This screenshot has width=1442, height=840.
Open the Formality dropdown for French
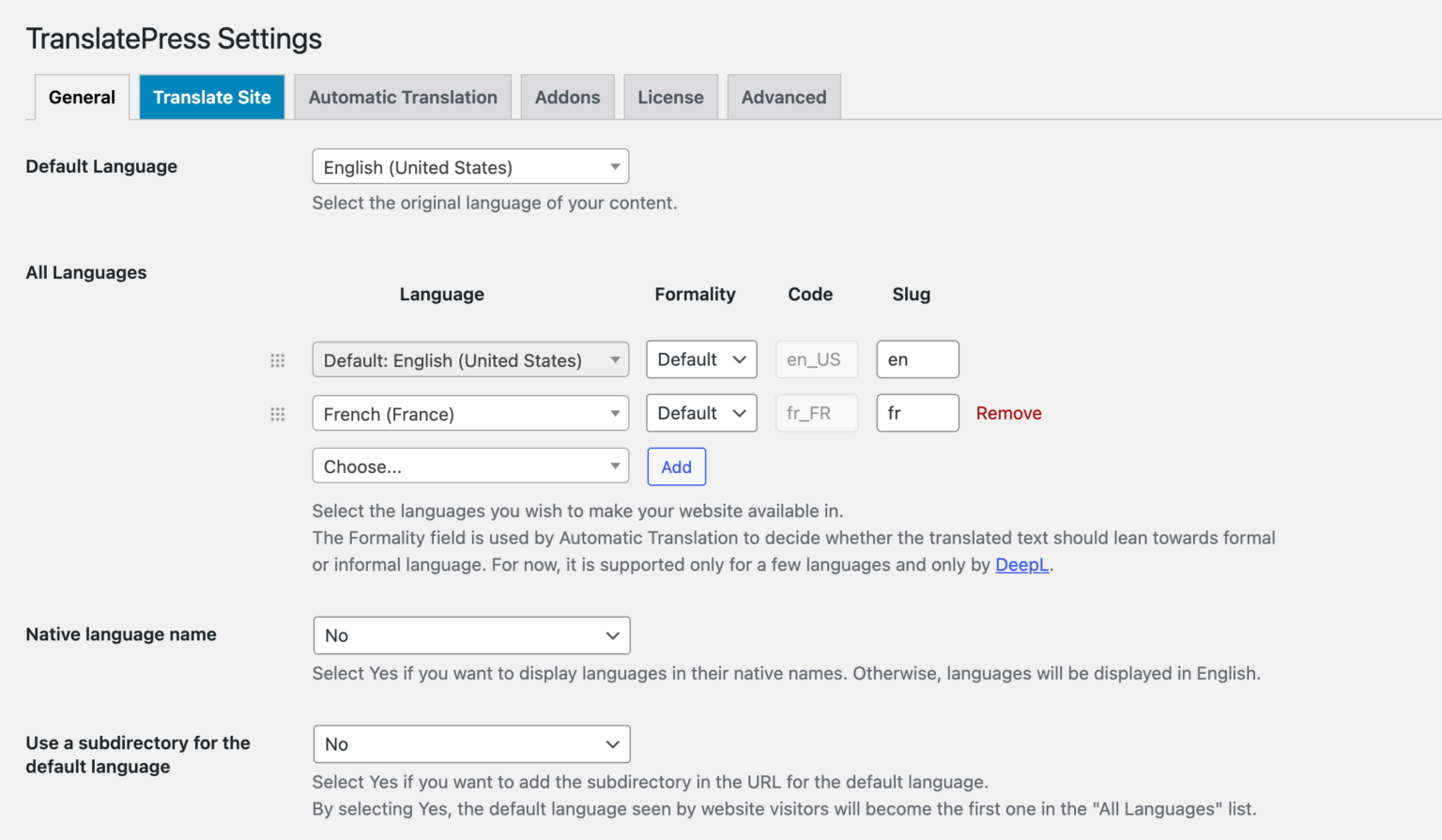coord(701,413)
